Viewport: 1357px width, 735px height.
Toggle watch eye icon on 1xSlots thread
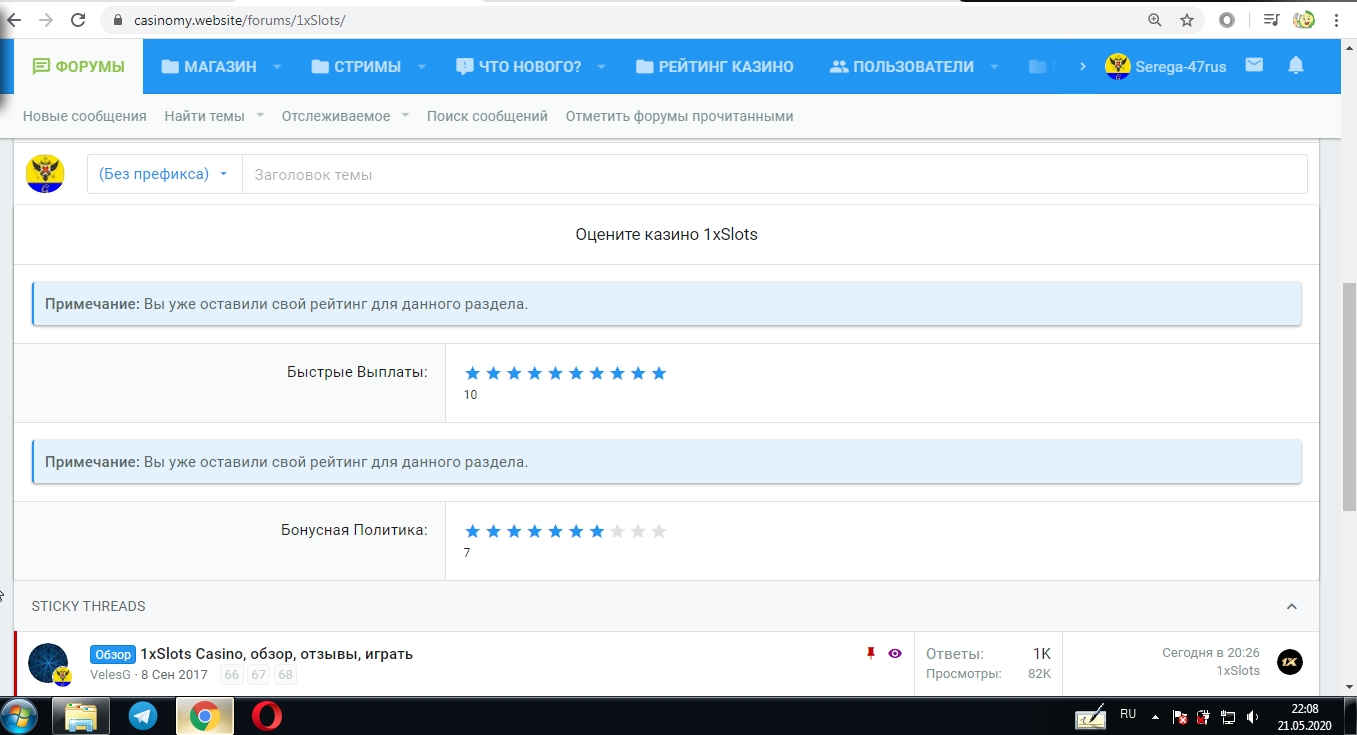pos(895,653)
